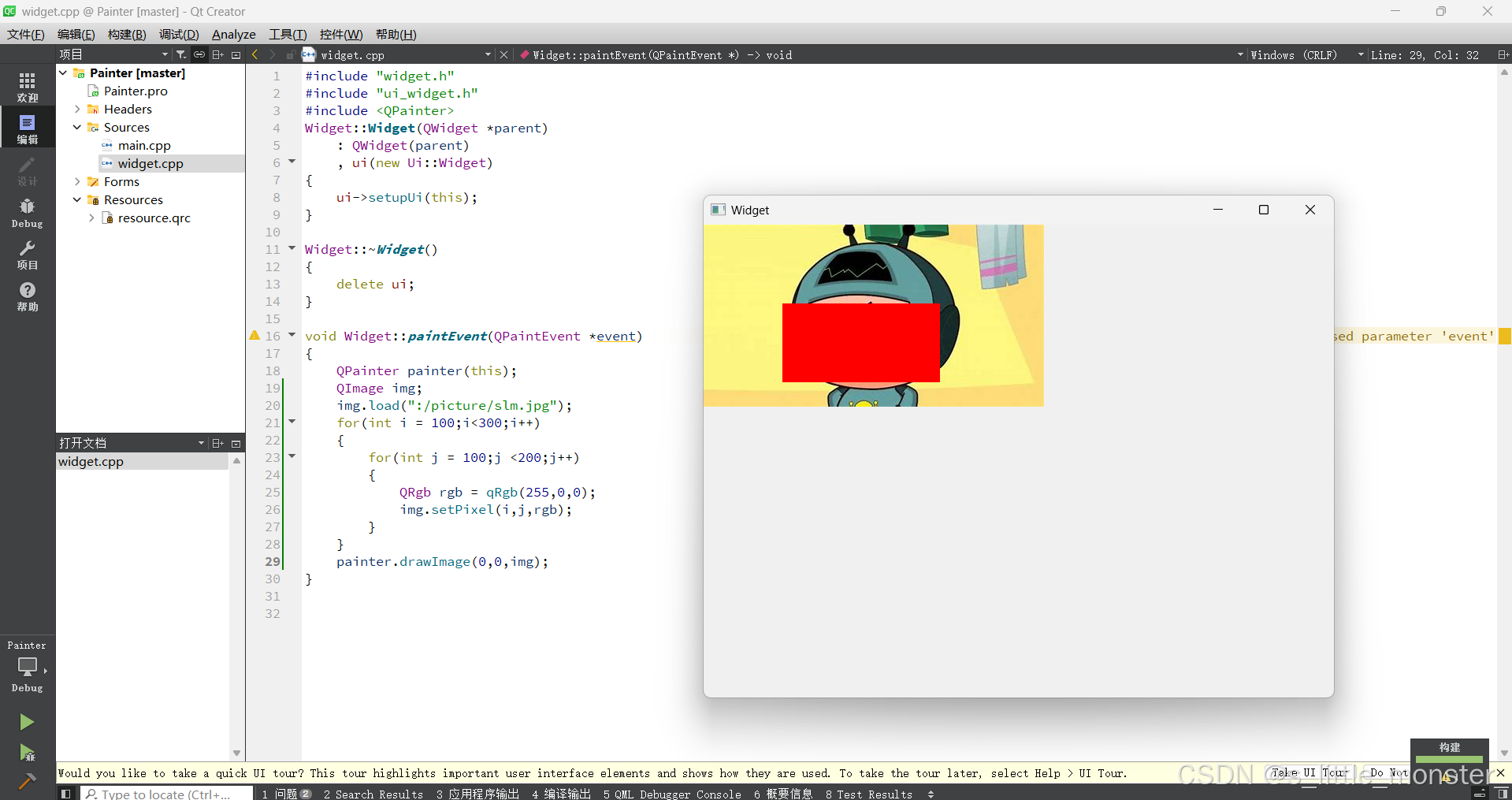Open the Analyze menu

[x=234, y=34]
